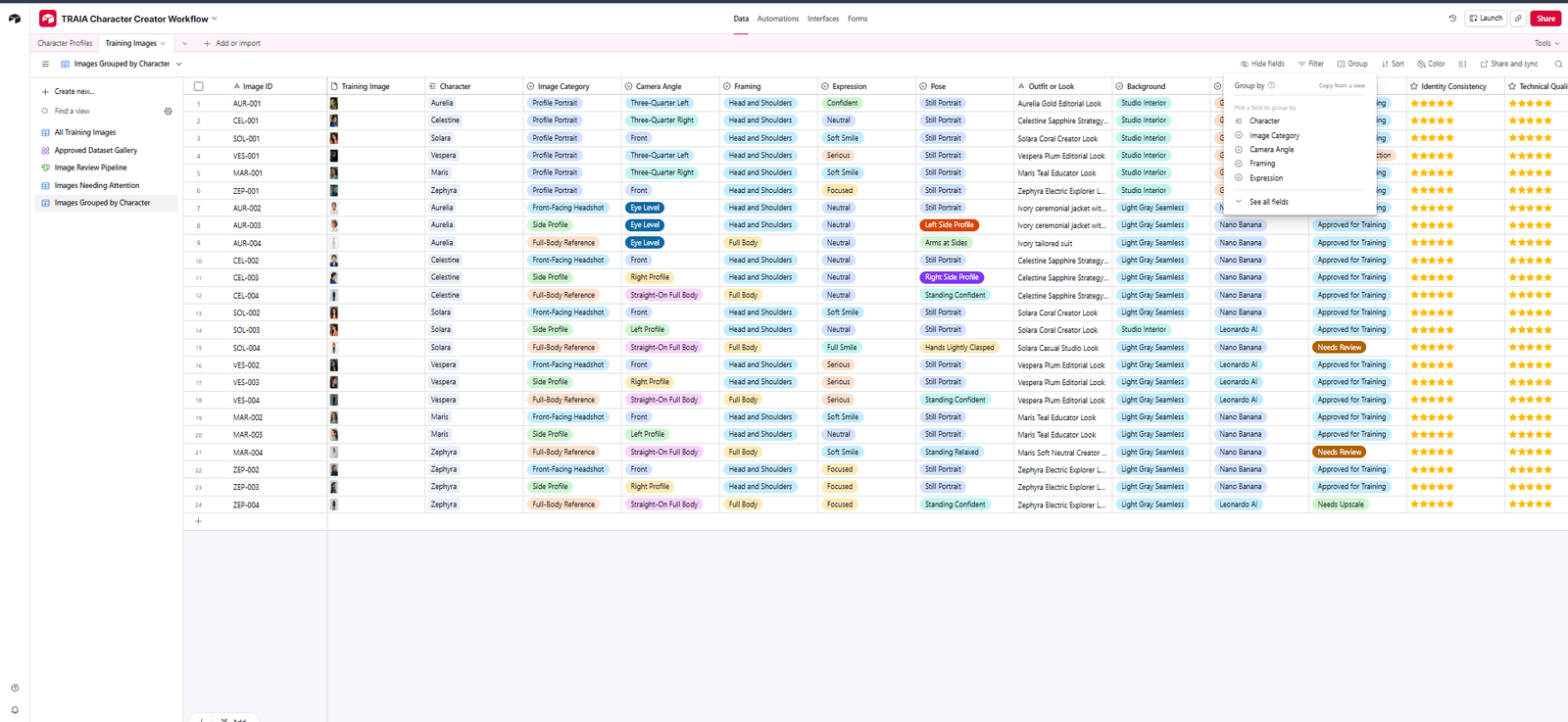Click the Identity Consistency column header
The height and width of the screenshot is (722, 1568).
coord(1455,86)
